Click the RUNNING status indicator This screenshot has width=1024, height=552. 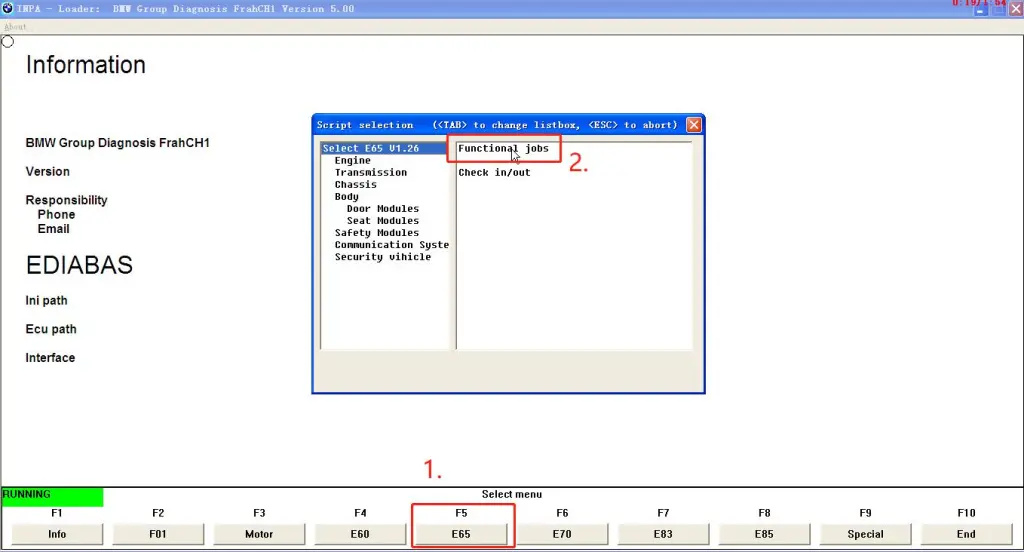pos(52,496)
